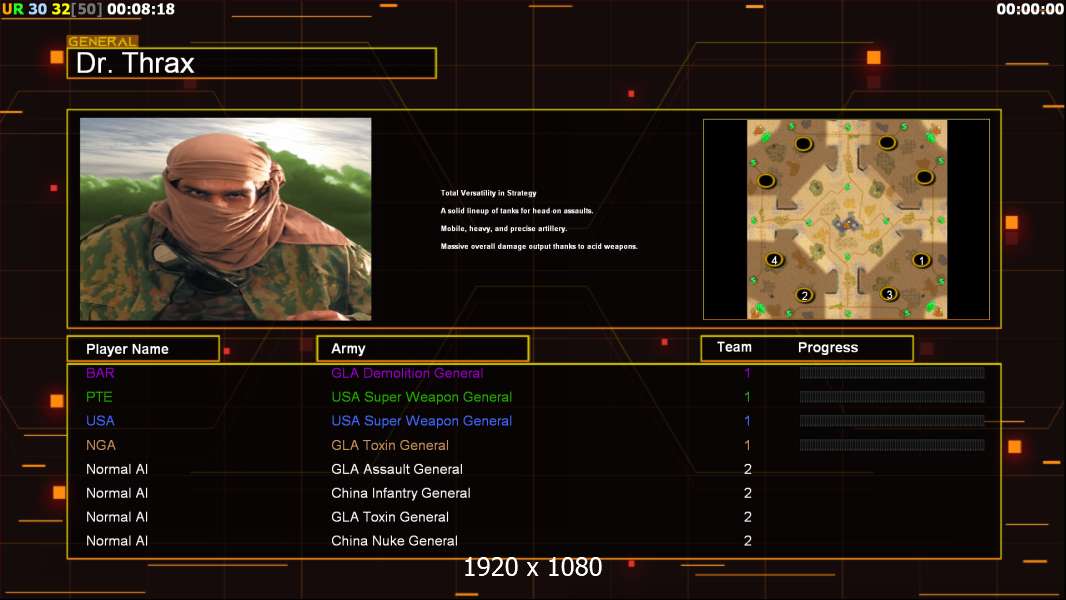Select start position 4 on the map

pos(774,260)
